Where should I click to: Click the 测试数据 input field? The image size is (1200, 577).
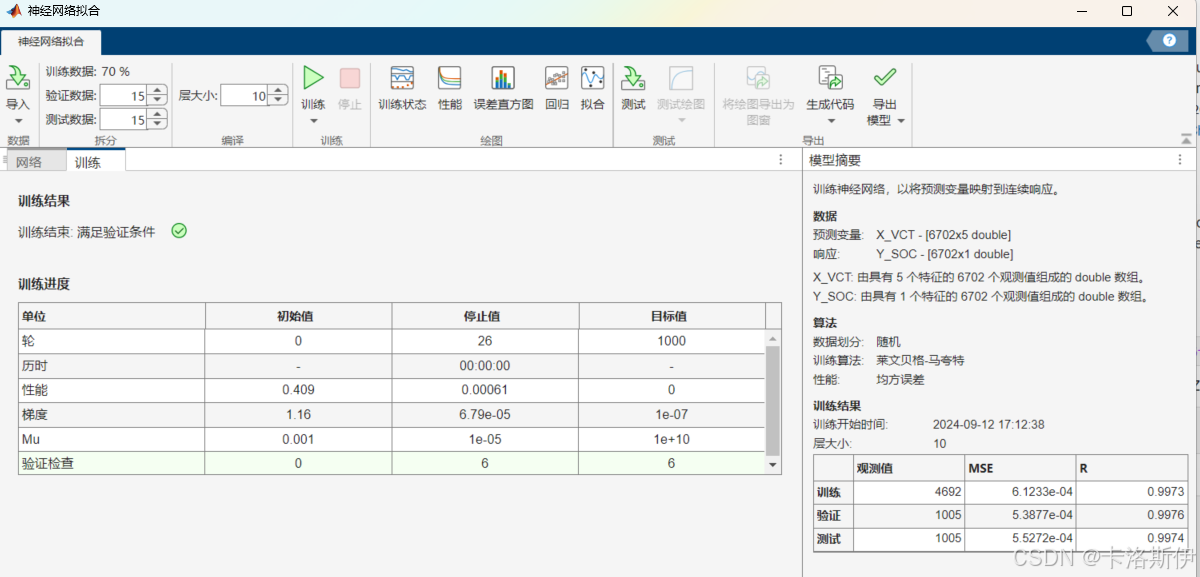pos(124,120)
